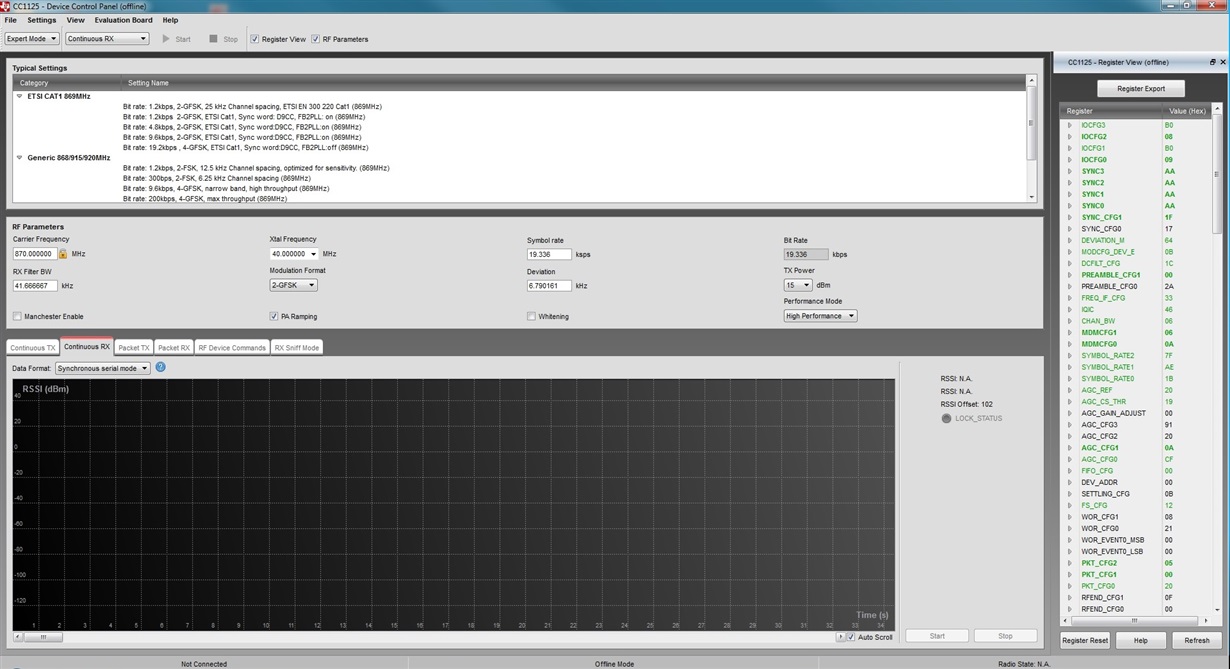Click the Register View vertical scrollbar
Screen dimensions: 1230x669
[1219, 360]
